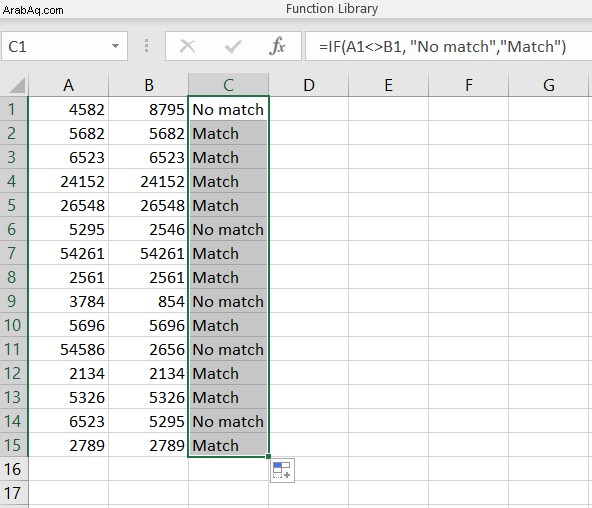Click the Select All corner triangle

(x=17, y=85)
